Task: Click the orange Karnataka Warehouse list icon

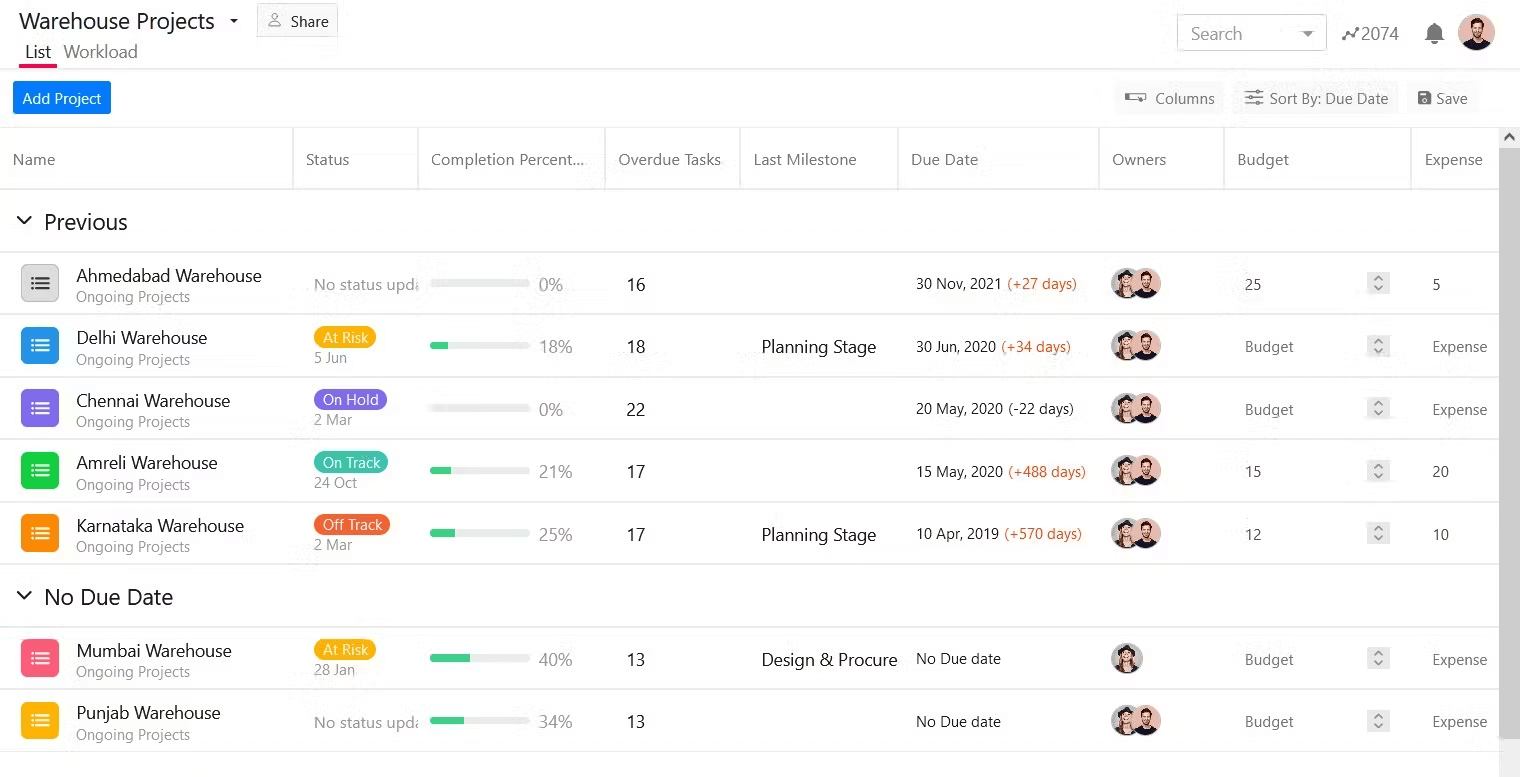Action: pos(40,533)
